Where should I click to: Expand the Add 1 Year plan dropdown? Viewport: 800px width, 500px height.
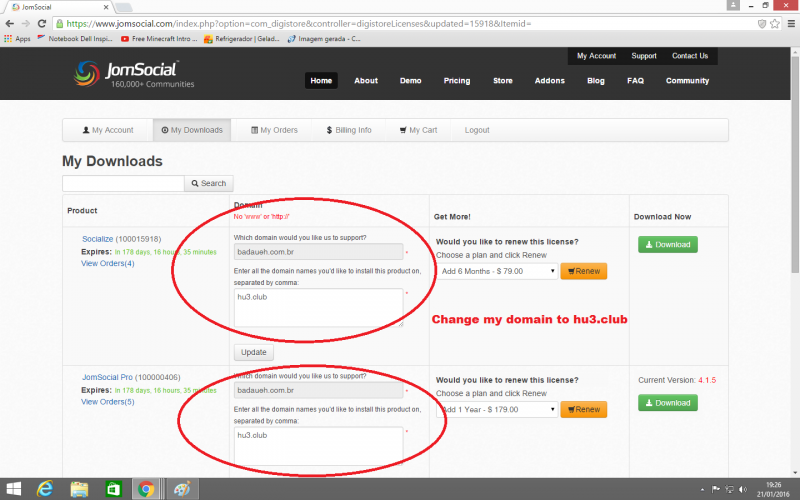click(x=496, y=409)
